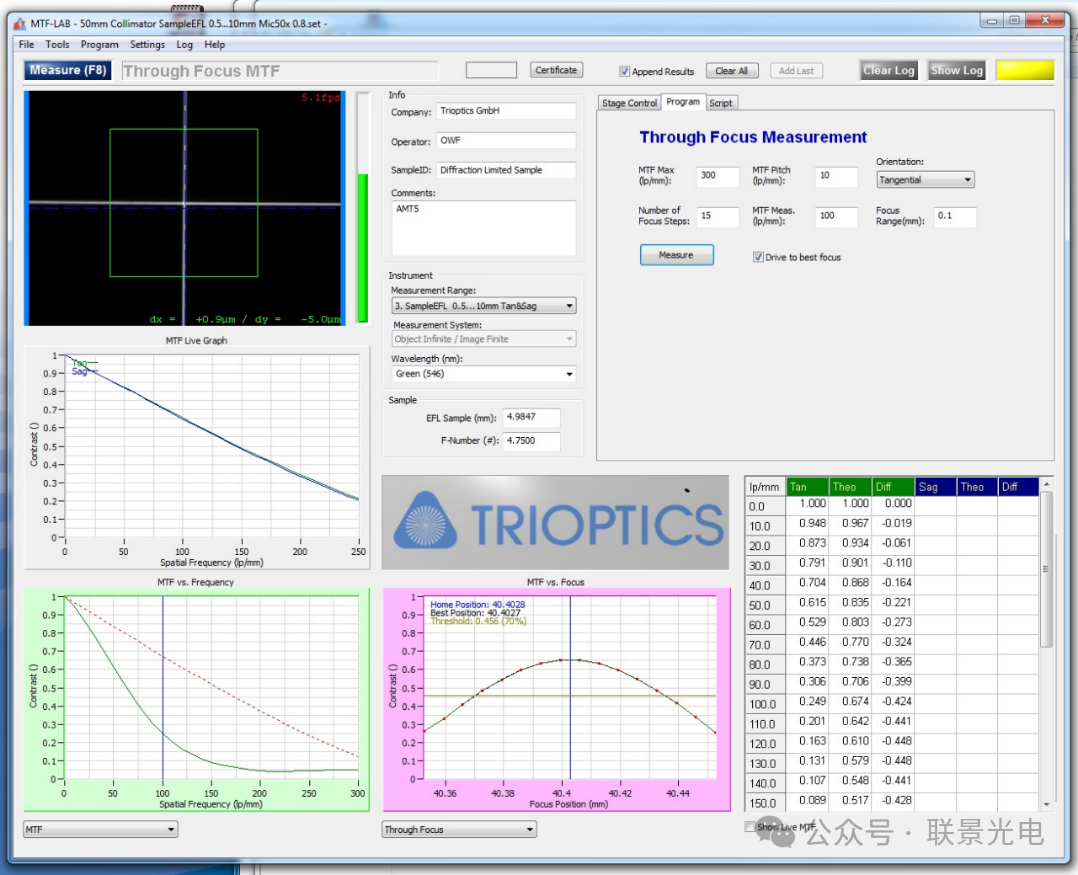Click the MTF-LAB application icon in title bar
Viewport: 1078px width, 875px height.
pyautogui.click(x=21, y=24)
